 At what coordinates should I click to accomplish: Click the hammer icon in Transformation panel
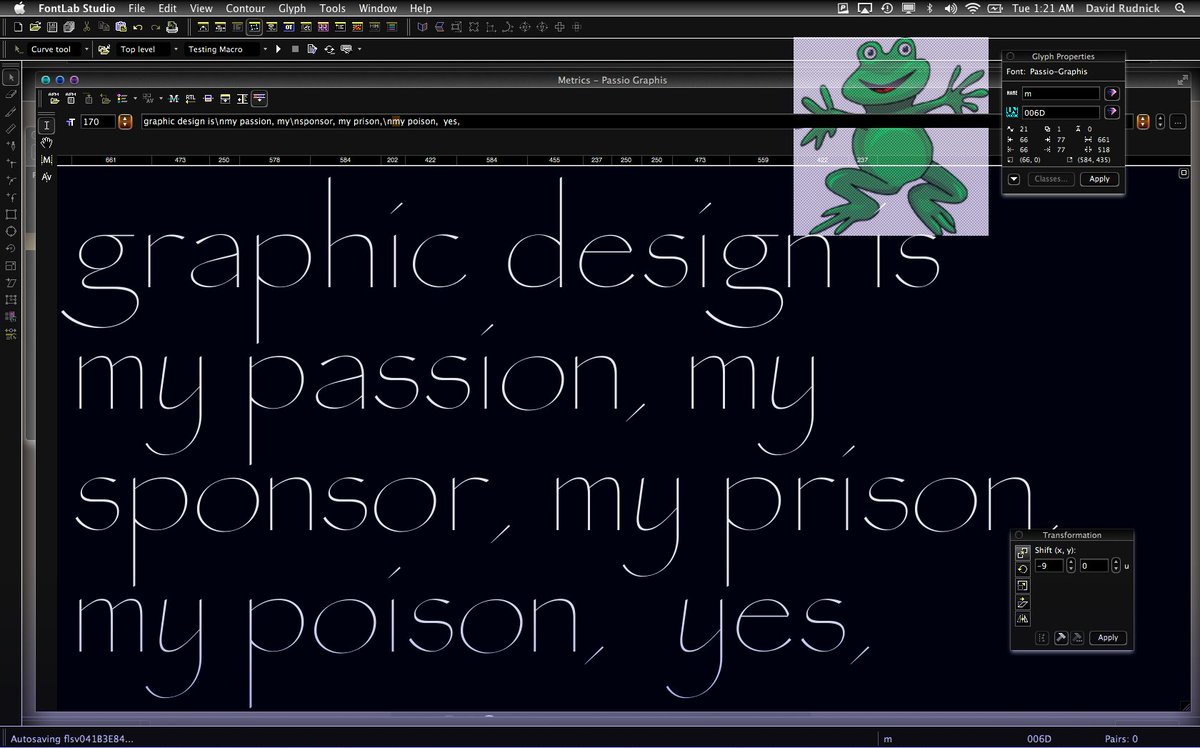pyautogui.click(x=1061, y=638)
